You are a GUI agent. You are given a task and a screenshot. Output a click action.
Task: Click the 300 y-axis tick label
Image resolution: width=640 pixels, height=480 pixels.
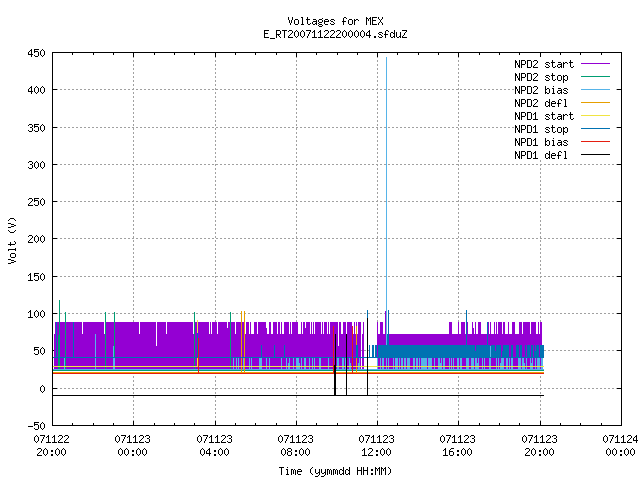tap(36, 165)
